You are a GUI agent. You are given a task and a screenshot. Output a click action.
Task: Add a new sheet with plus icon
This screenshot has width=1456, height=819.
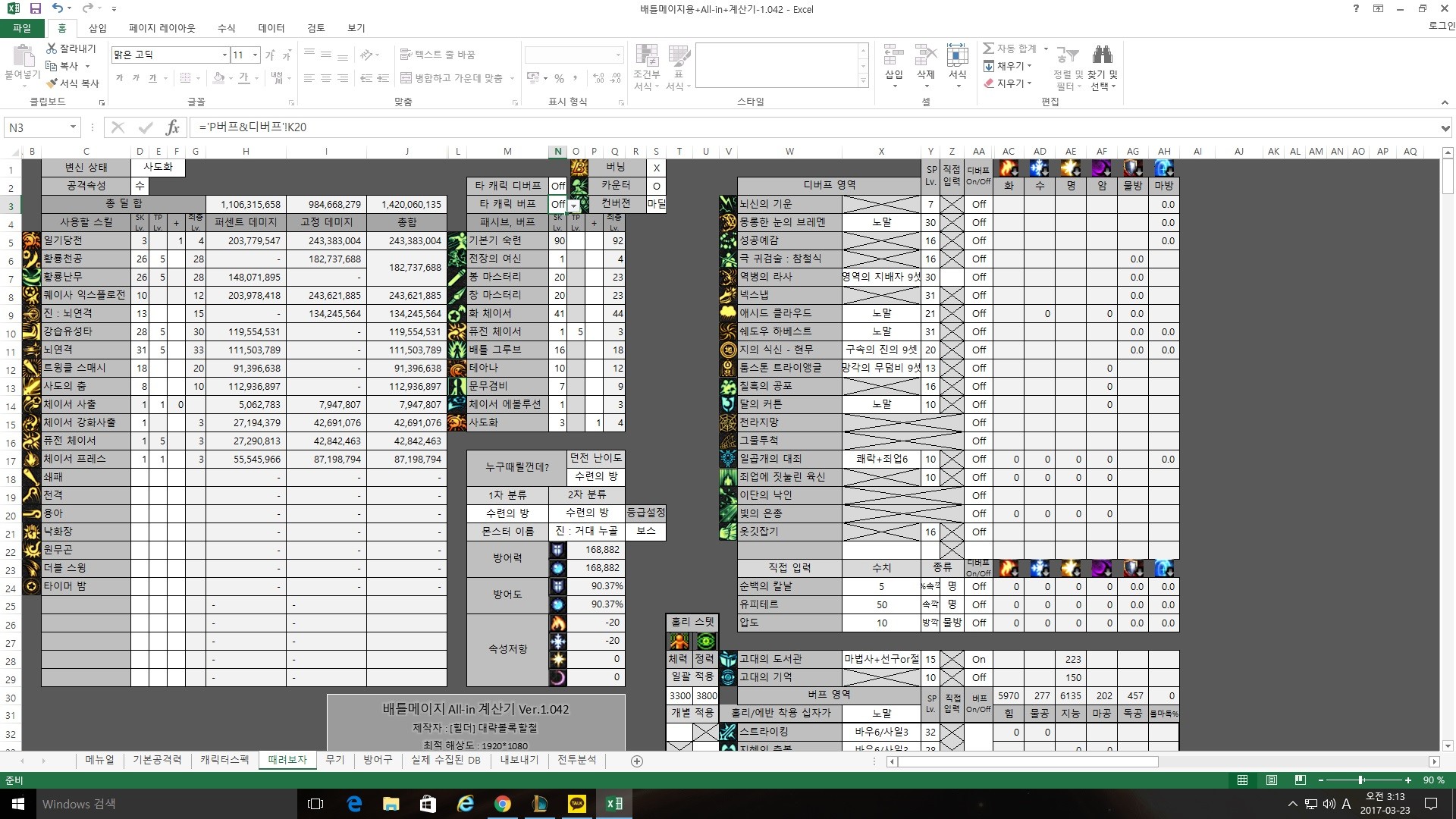pos(637,761)
